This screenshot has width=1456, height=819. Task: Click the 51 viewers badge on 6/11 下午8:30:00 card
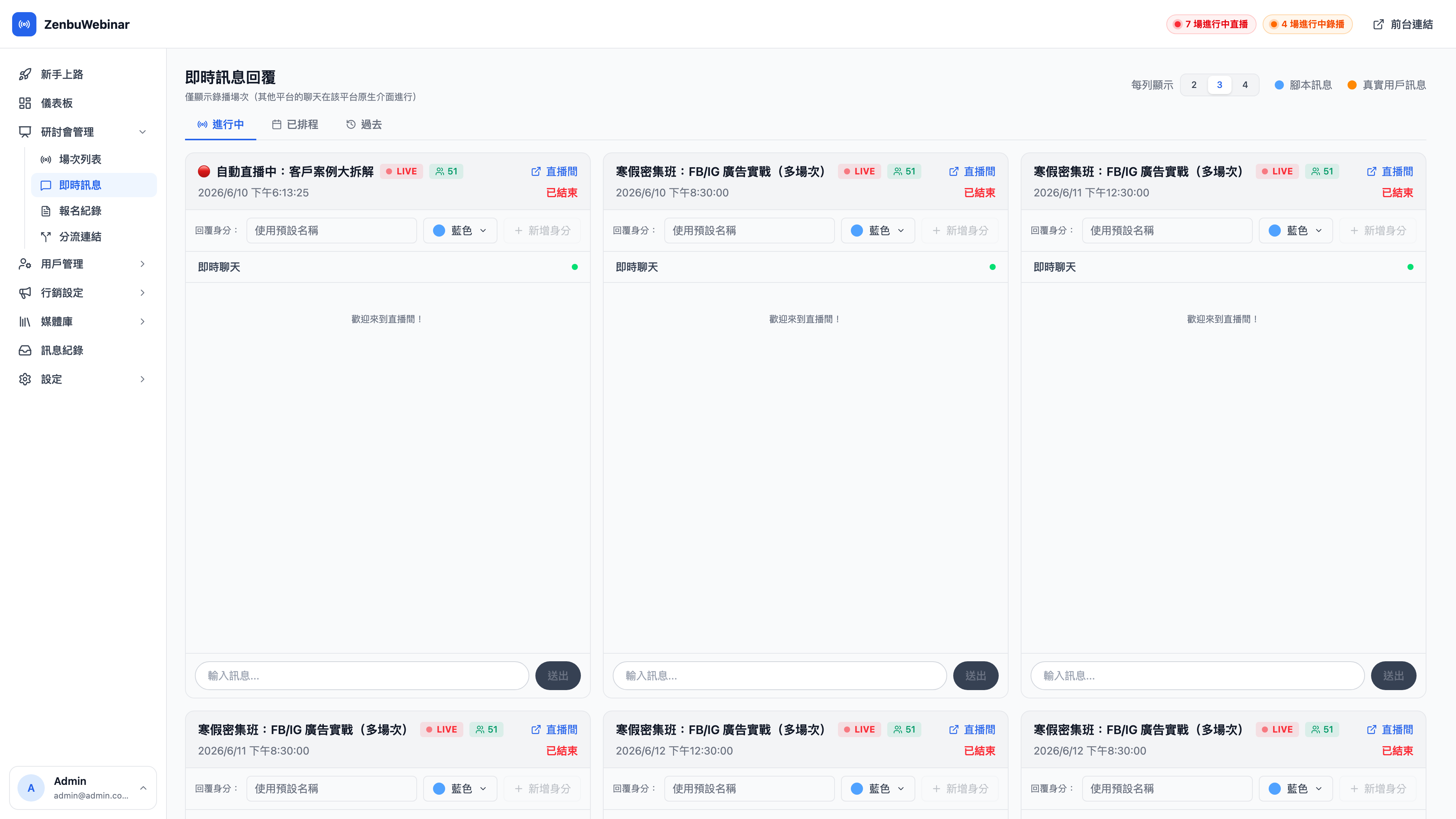tap(486, 730)
